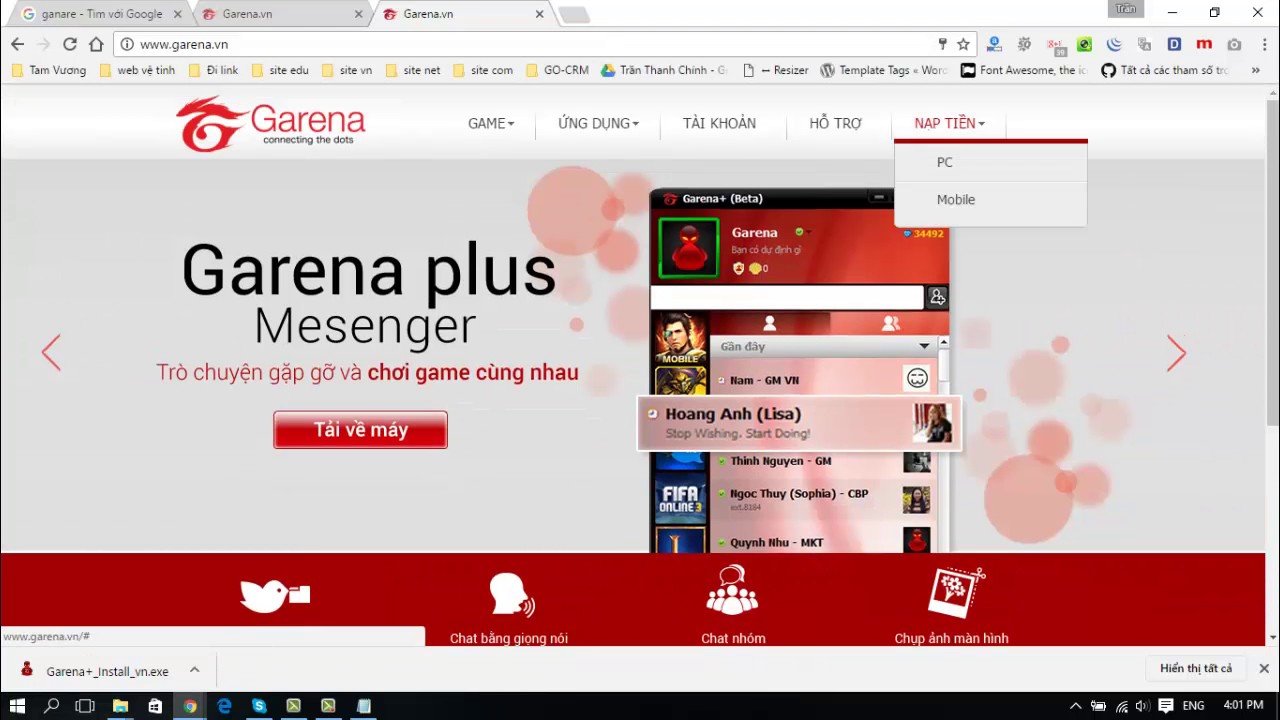Click the green globe extension icon
1280x720 pixels.
point(1084,44)
